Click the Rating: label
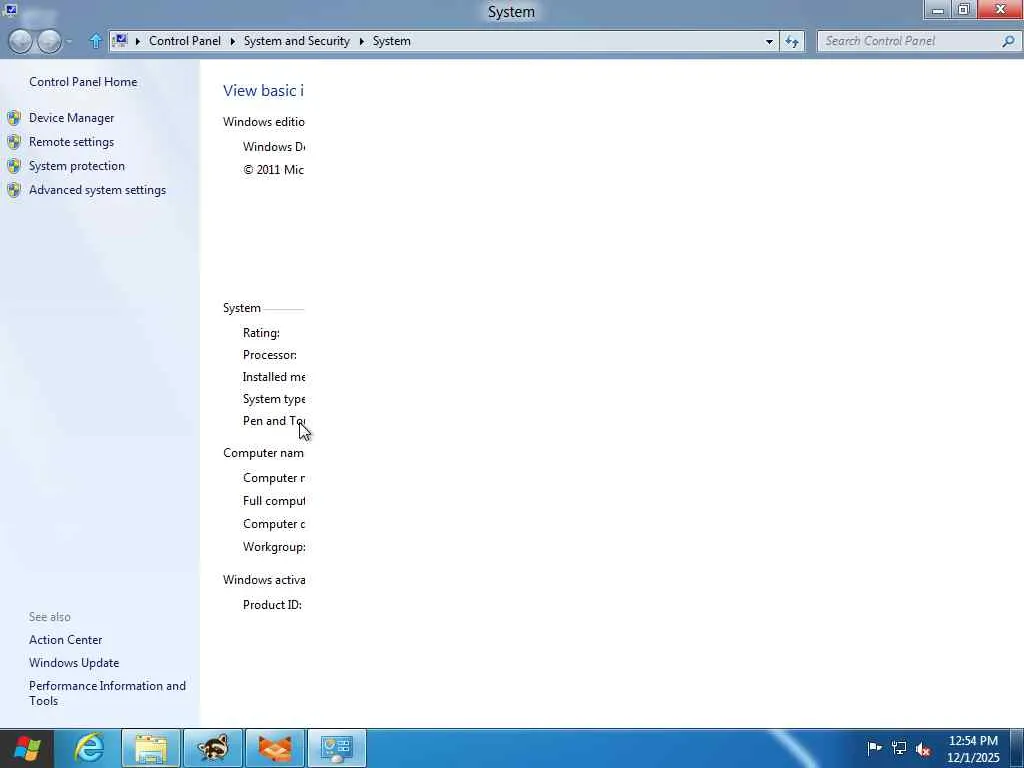This screenshot has width=1024, height=768. coord(261,333)
